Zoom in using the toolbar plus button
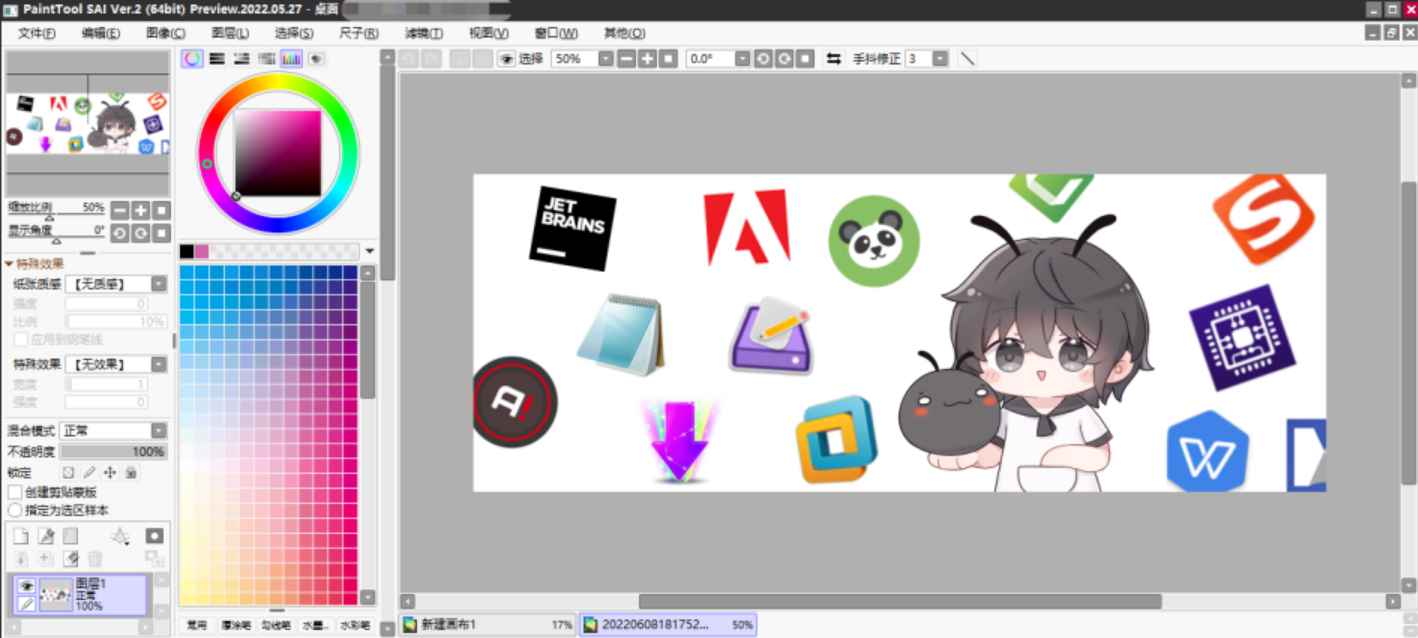 coord(647,59)
